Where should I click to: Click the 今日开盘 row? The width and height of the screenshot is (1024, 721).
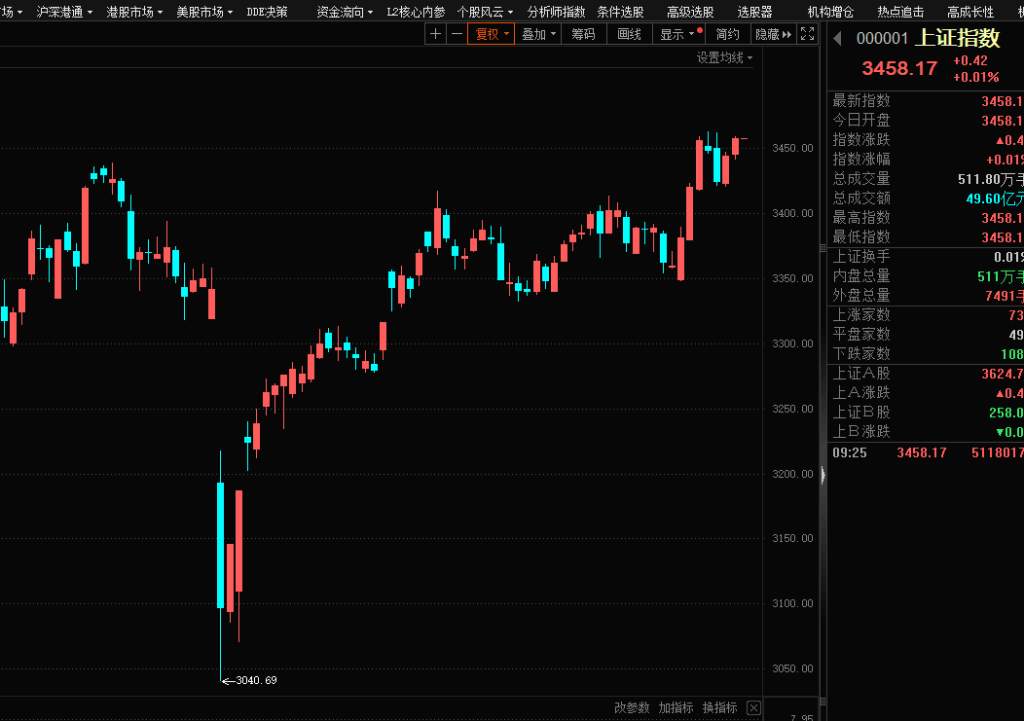click(925, 120)
